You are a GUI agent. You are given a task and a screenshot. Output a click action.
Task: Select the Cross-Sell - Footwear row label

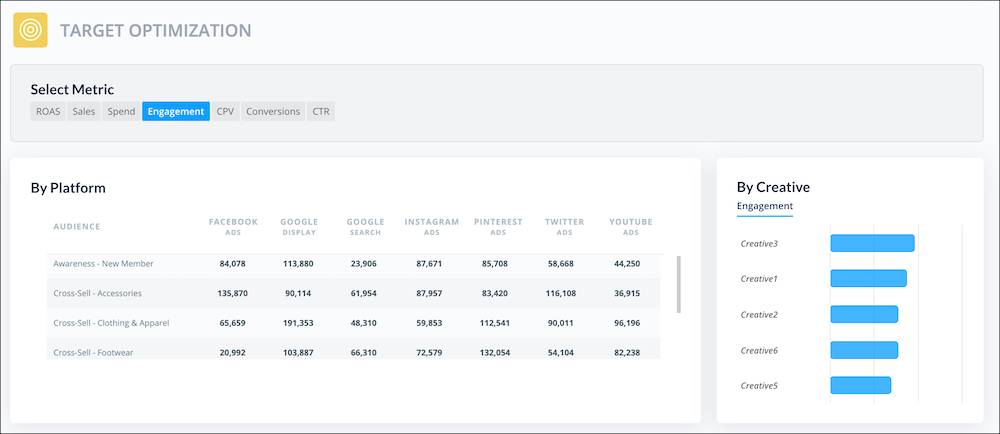coord(93,352)
